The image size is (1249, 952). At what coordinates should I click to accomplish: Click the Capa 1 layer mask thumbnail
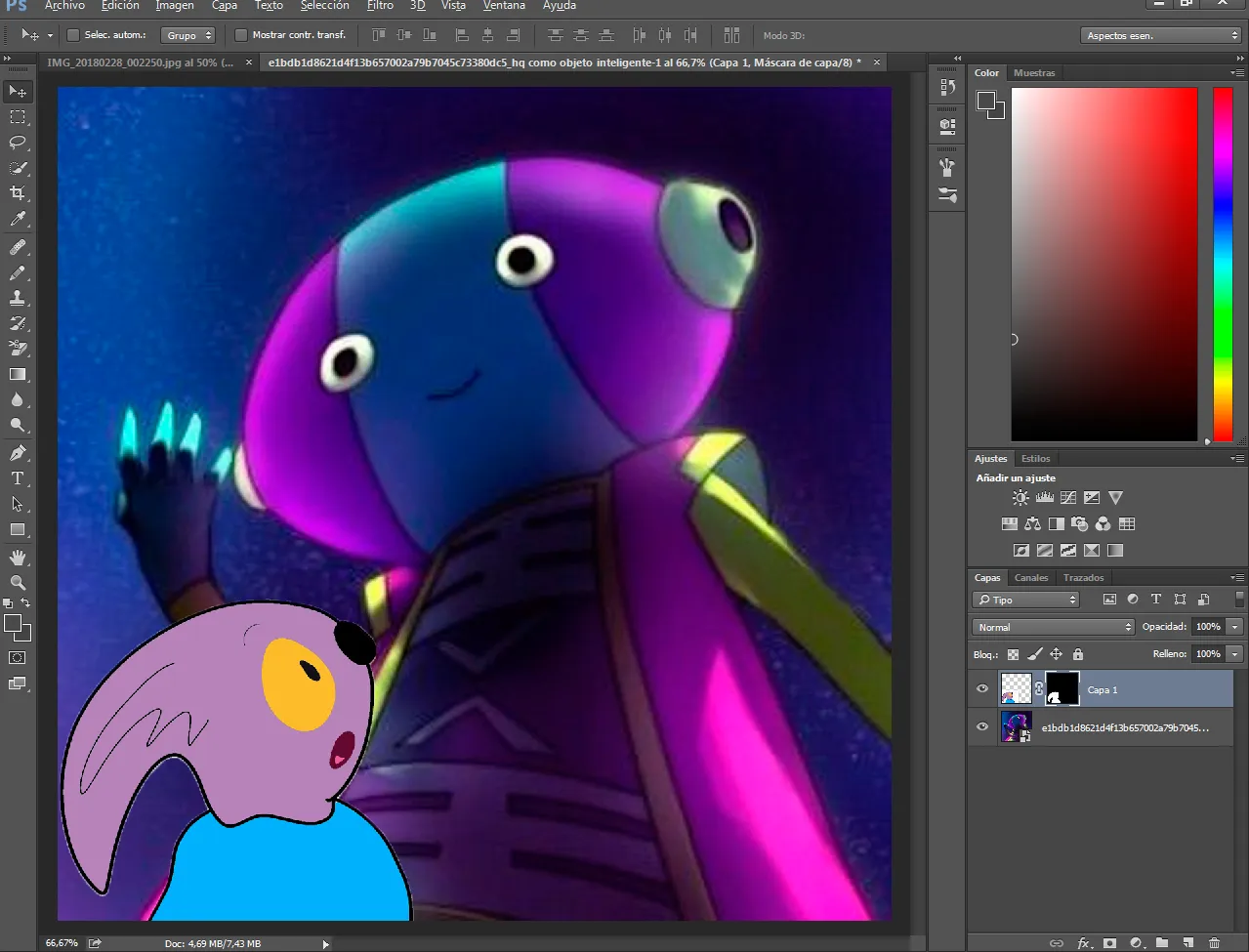click(1062, 688)
